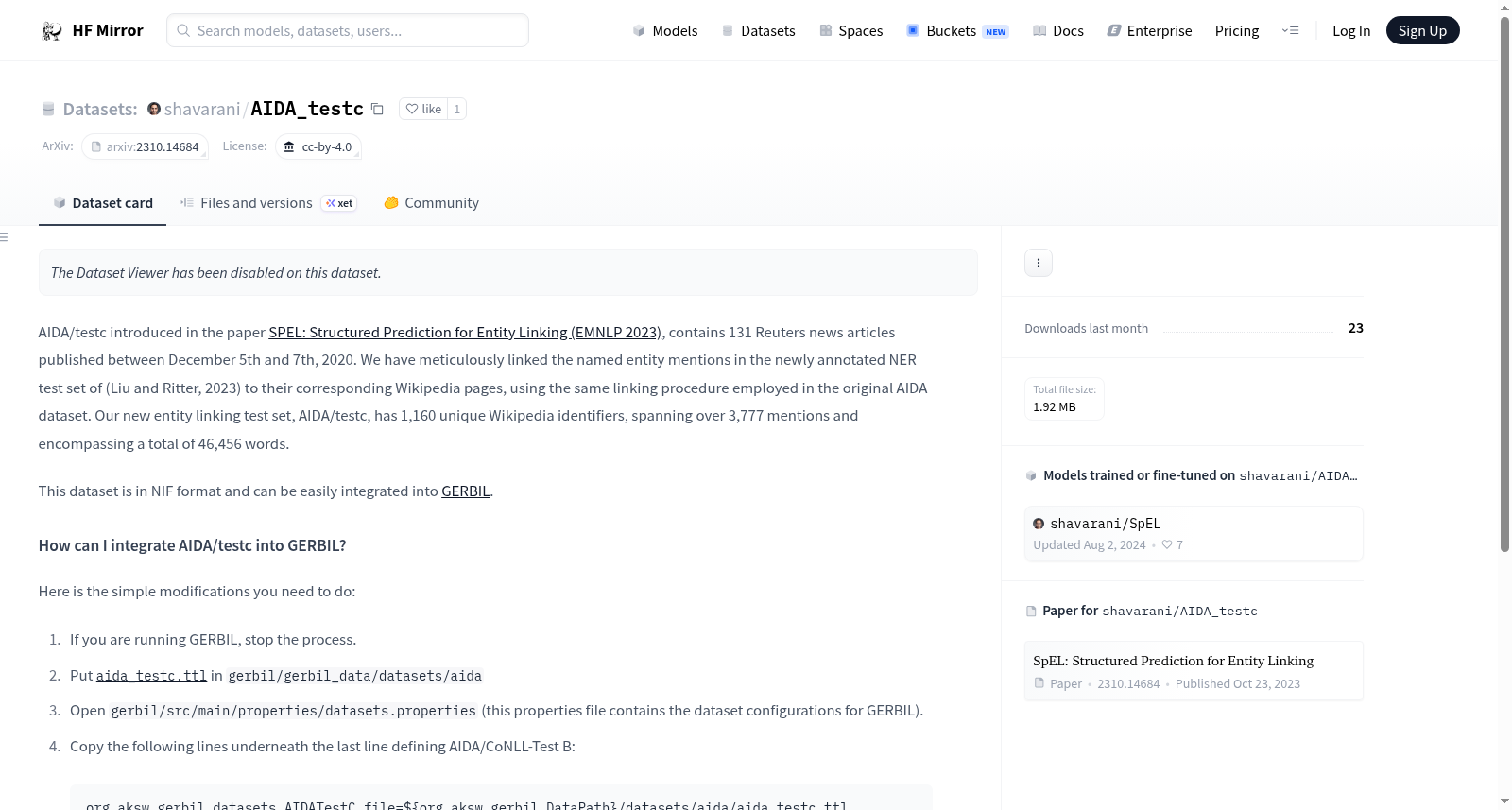
Task: Open the SpEL Structured Prediction paper card
Action: click(x=1194, y=671)
